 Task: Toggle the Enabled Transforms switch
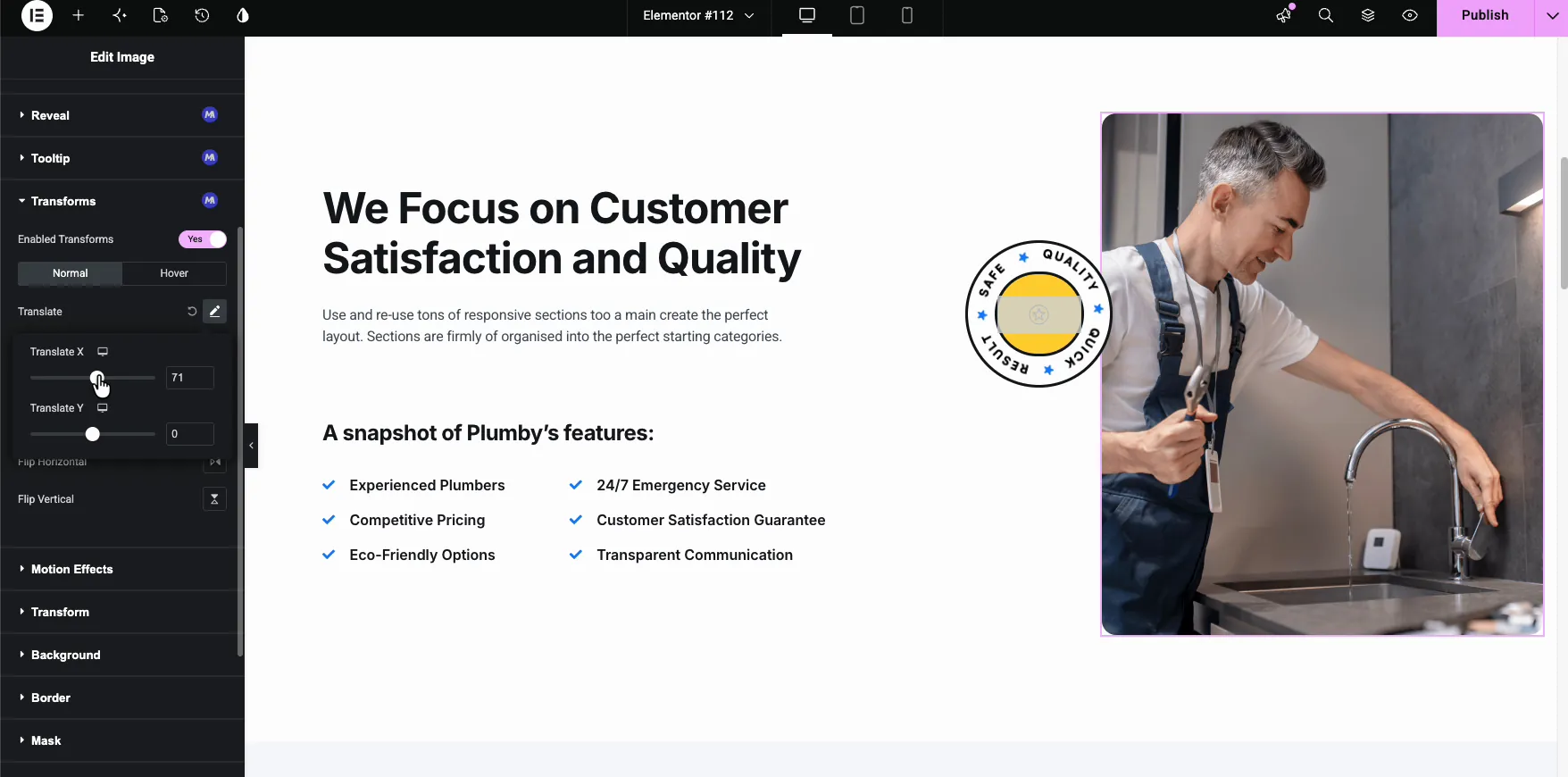click(203, 239)
